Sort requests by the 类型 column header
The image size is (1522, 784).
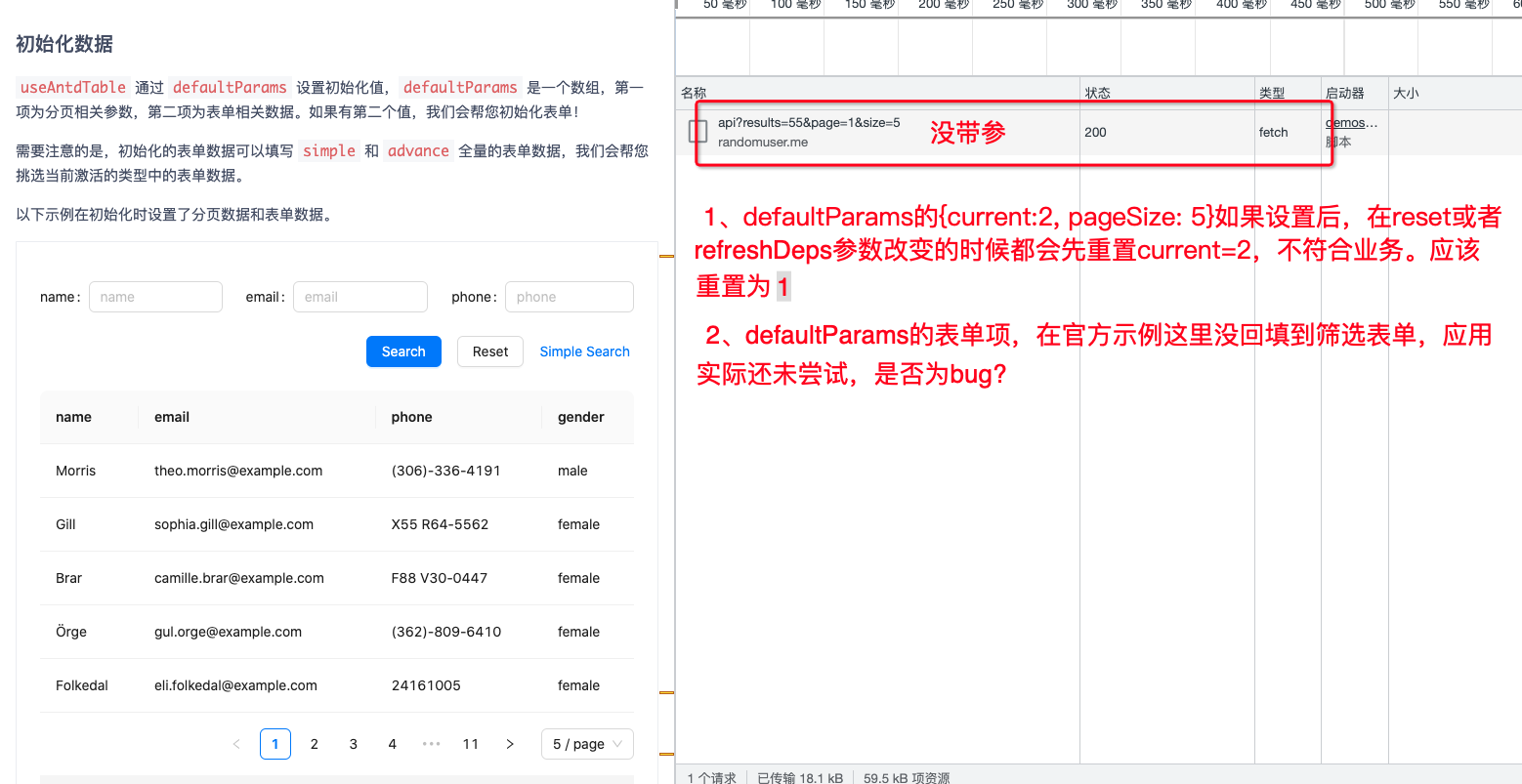[1272, 92]
